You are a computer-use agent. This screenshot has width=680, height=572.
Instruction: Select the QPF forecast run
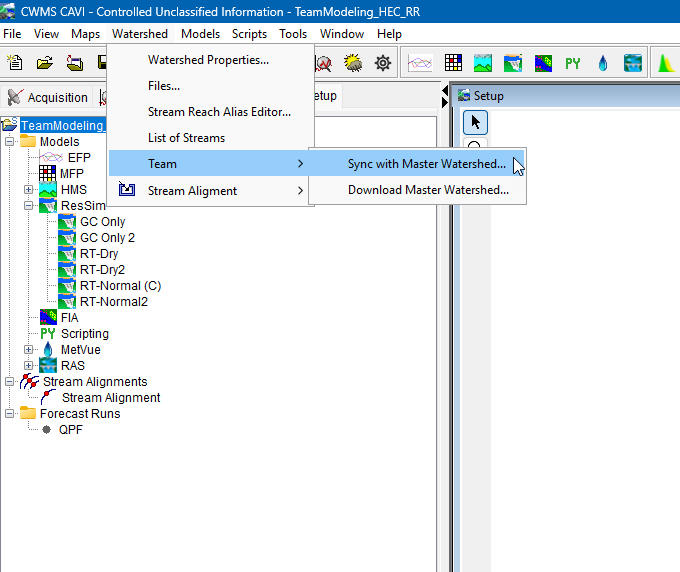pyautogui.click(x=70, y=430)
